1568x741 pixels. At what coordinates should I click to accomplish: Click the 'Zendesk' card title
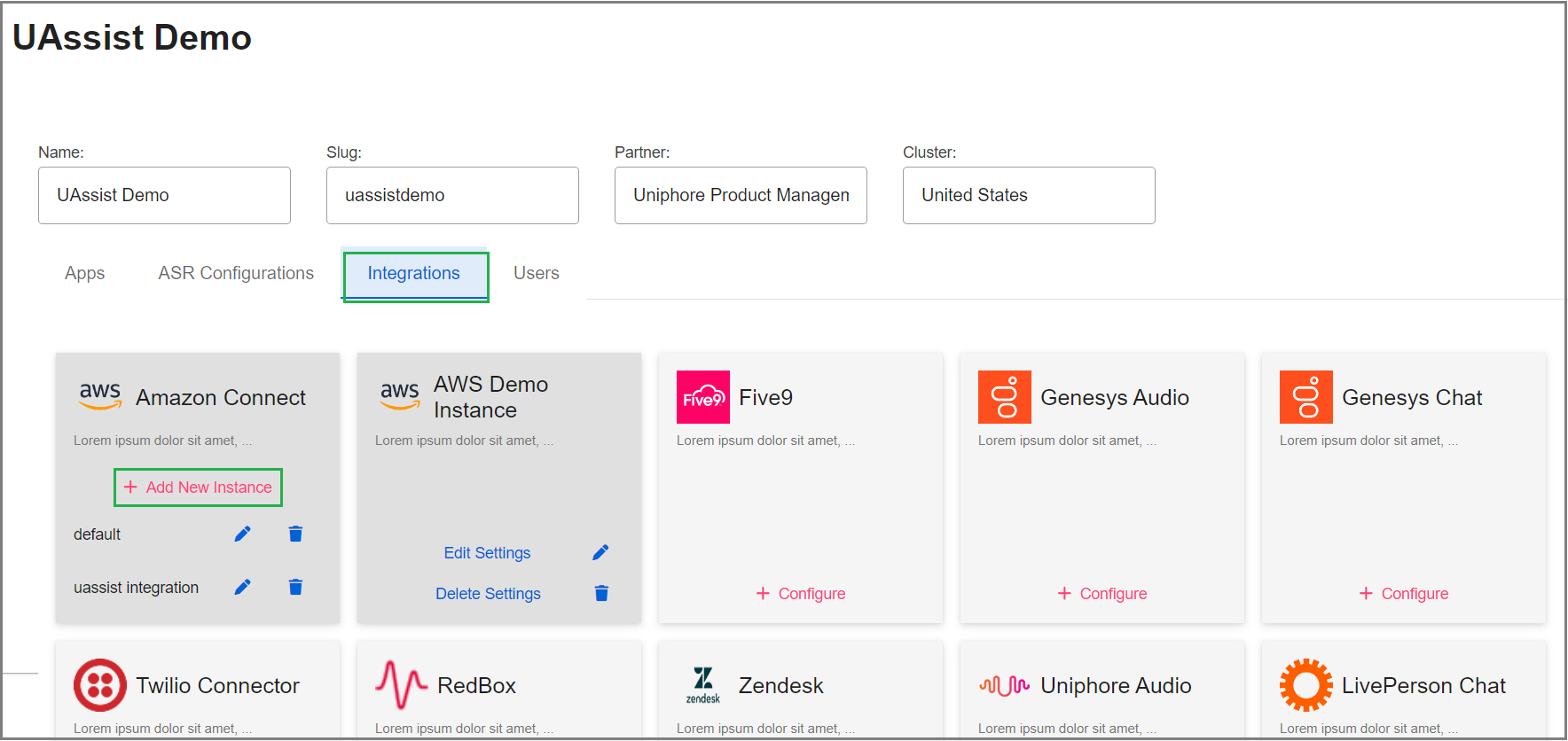click(780, 685)
